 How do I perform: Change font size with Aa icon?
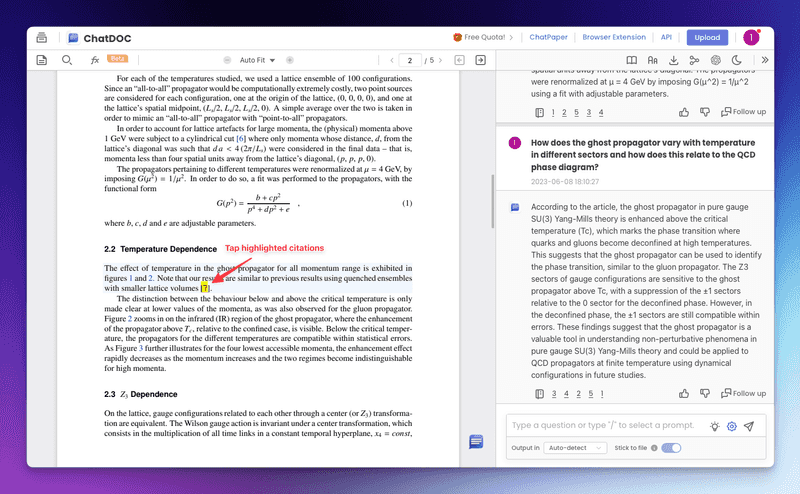point(653,60)
